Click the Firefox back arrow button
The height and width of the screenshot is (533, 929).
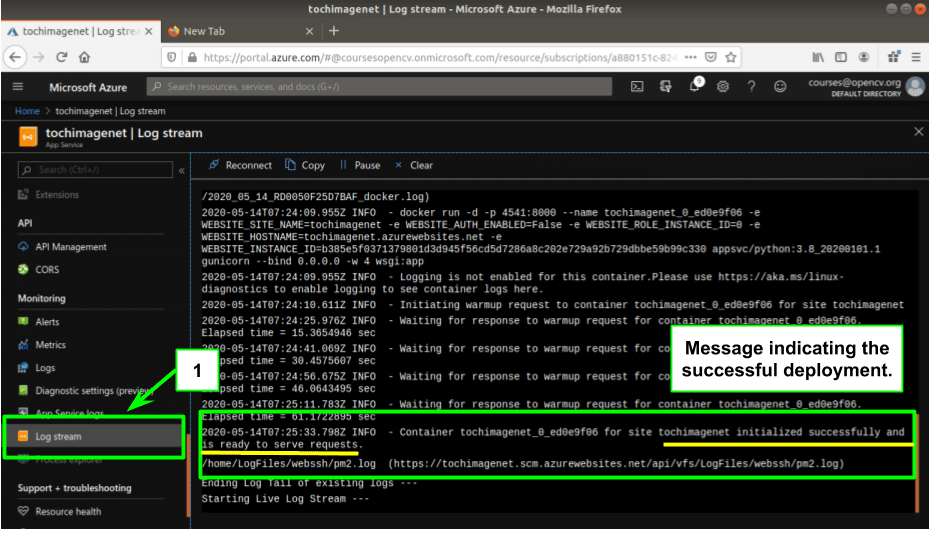[15, 57]
